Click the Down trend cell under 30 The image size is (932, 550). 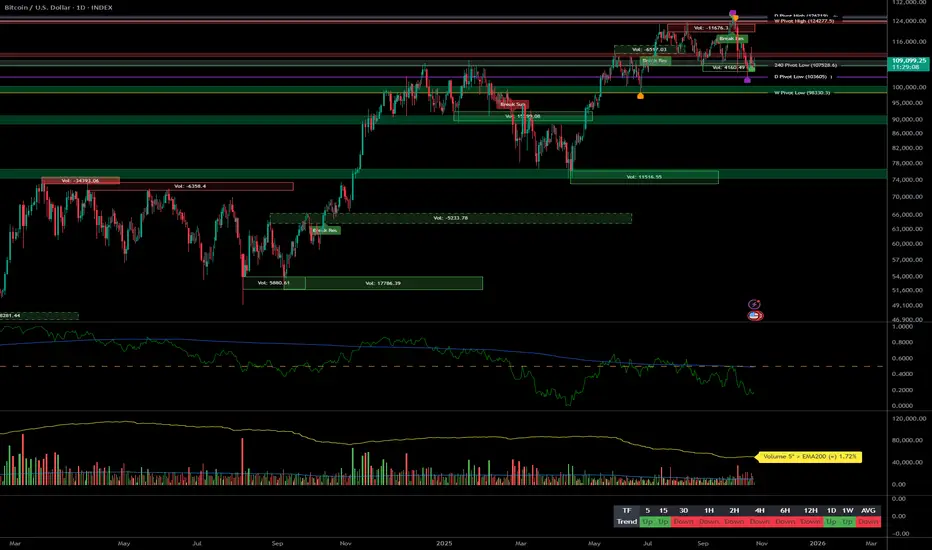coord(684,521)
